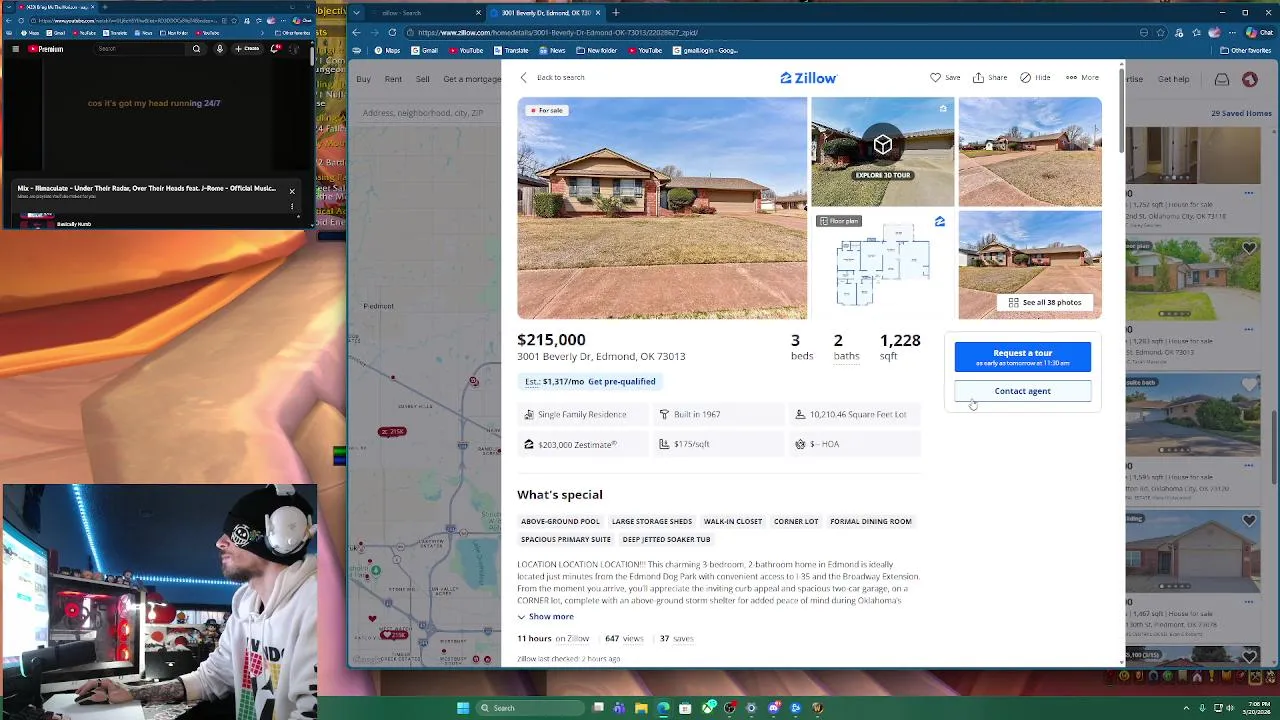Click the Request a tour button
This screenshot has width=1280, height=720.
(1022, 357)
